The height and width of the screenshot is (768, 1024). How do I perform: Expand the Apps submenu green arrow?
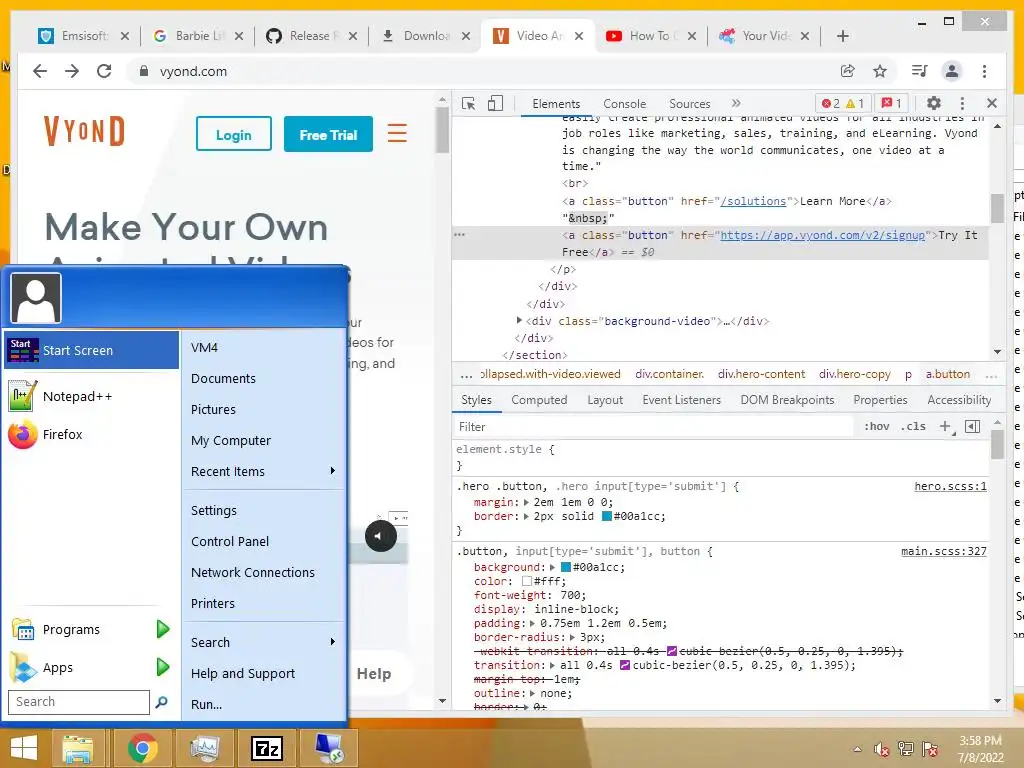pyautogui.click(x=163, y=667)
